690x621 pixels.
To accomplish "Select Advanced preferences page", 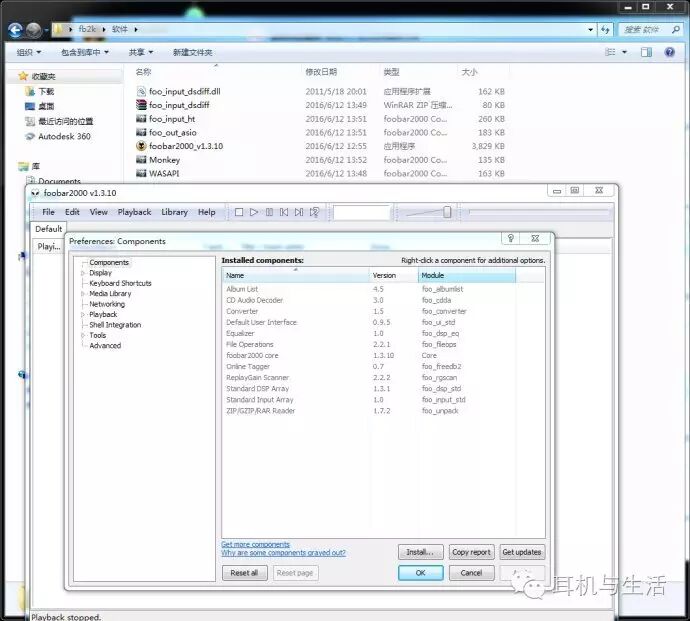I will click(105, 345).
